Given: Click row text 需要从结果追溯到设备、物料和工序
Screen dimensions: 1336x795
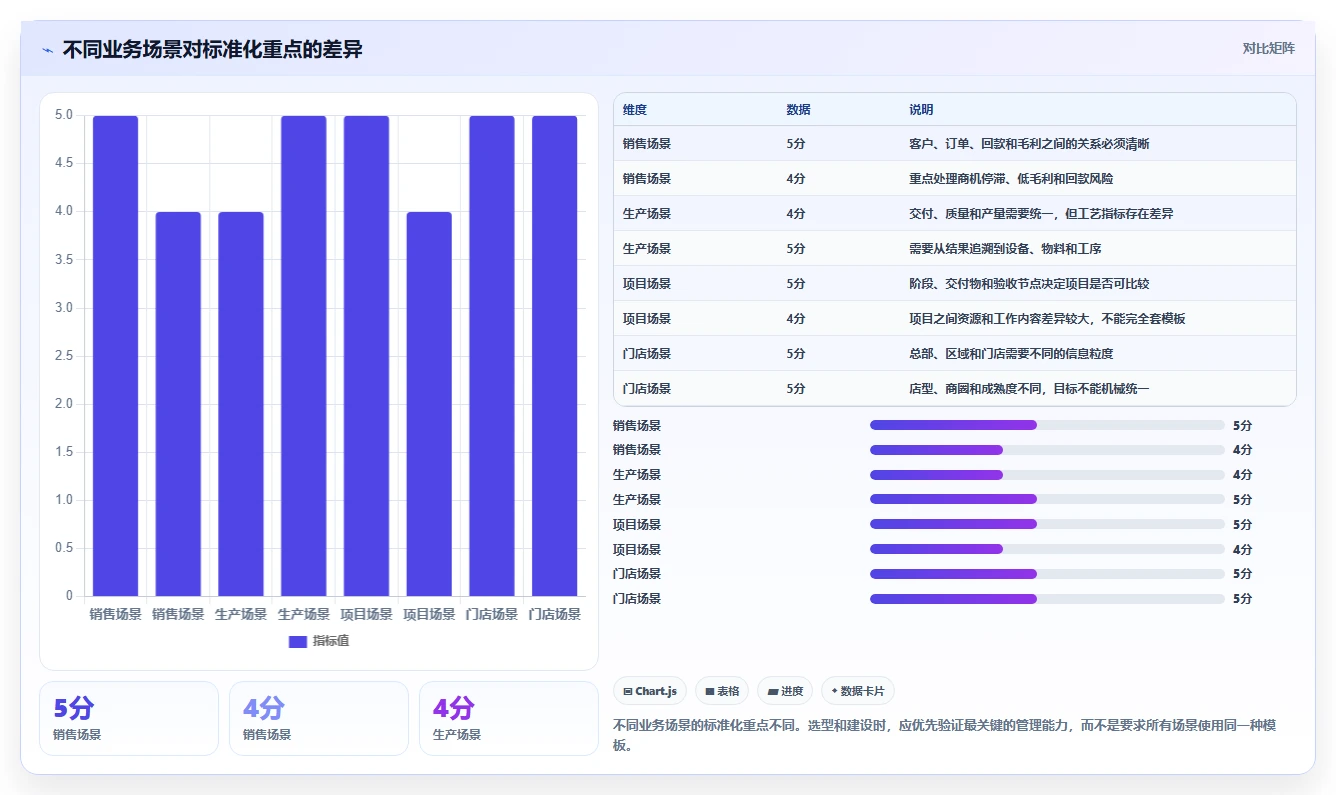Looking at the screenshot, I should pos(1005,249).
